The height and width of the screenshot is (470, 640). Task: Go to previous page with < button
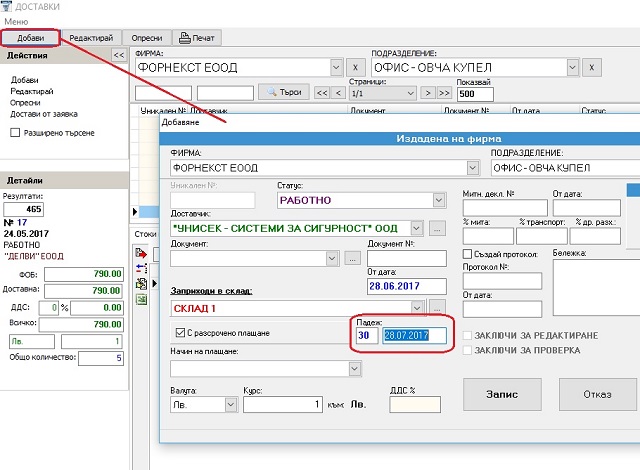coord(338,93)
